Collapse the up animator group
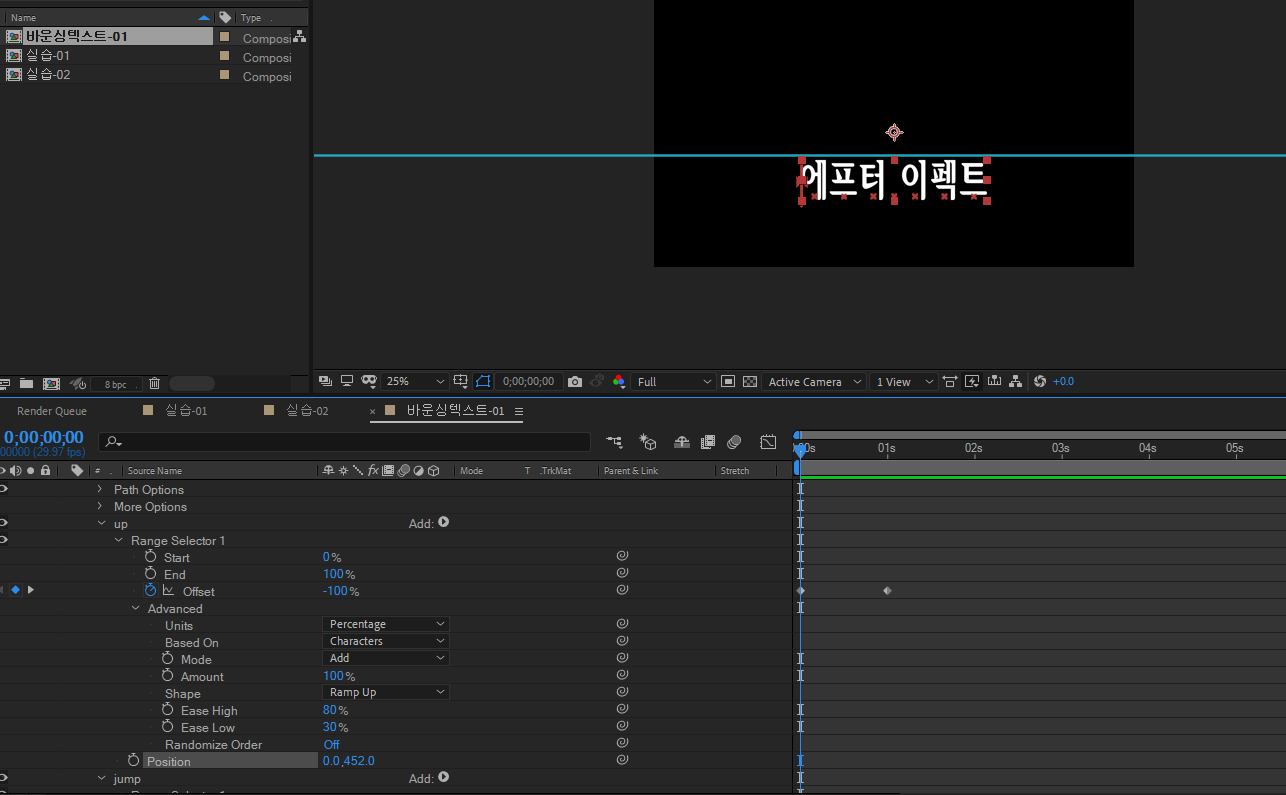Viewport: 1286px width, 795px height. pyautogui.click(x=102, y=524)
